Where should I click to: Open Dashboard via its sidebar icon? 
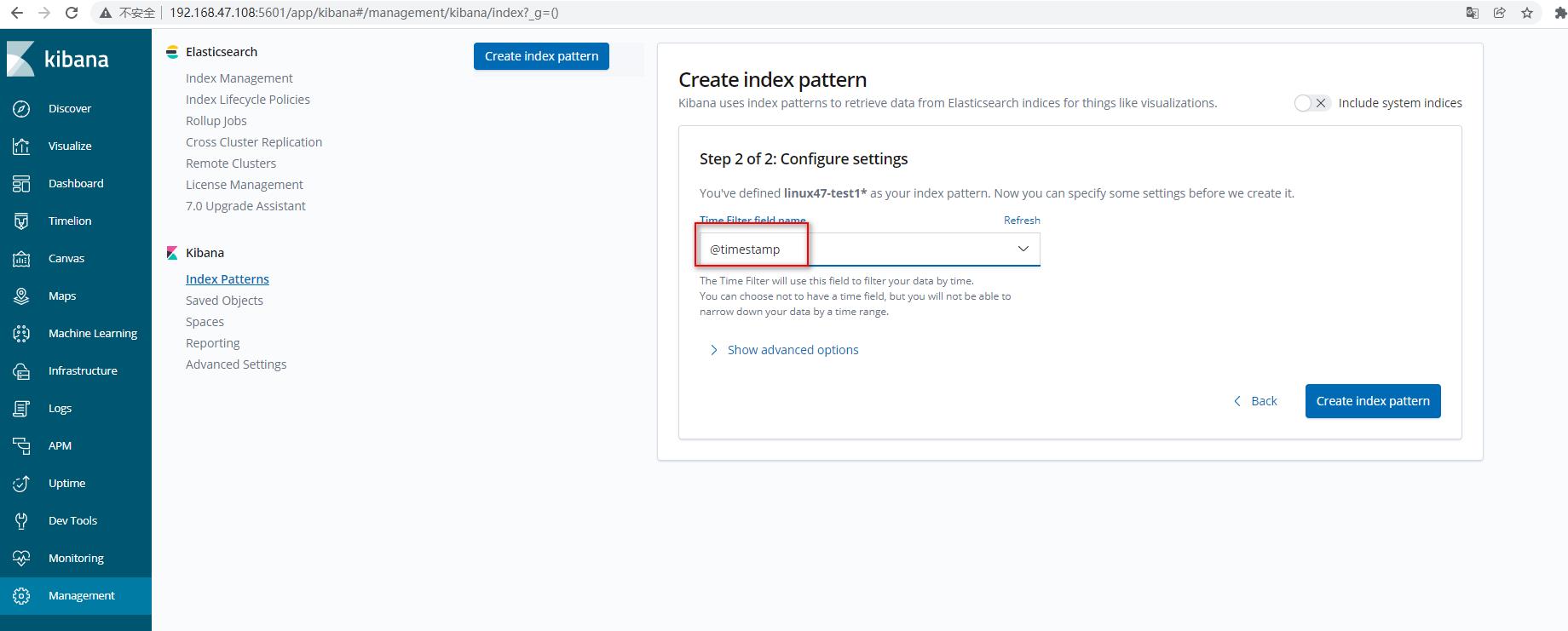coord(21,183)
